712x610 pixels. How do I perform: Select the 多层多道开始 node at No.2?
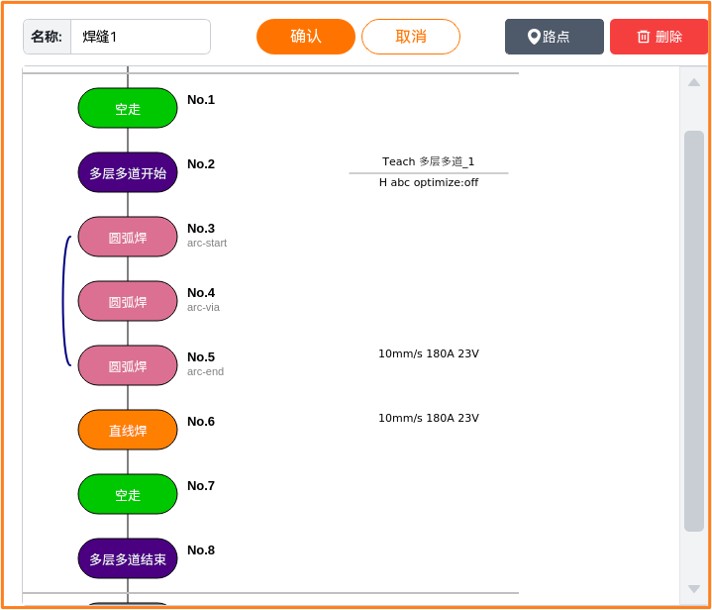[128, 172]
